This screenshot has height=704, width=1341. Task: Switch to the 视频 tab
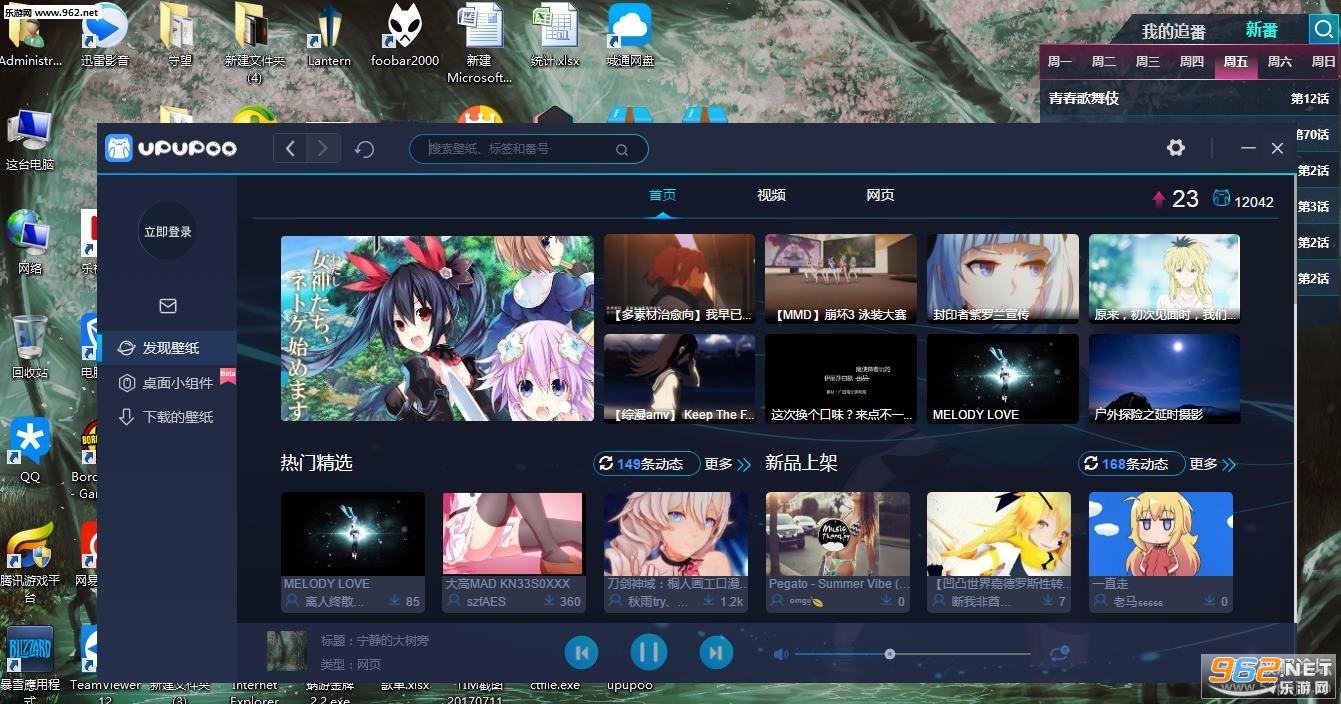[771, 195]
